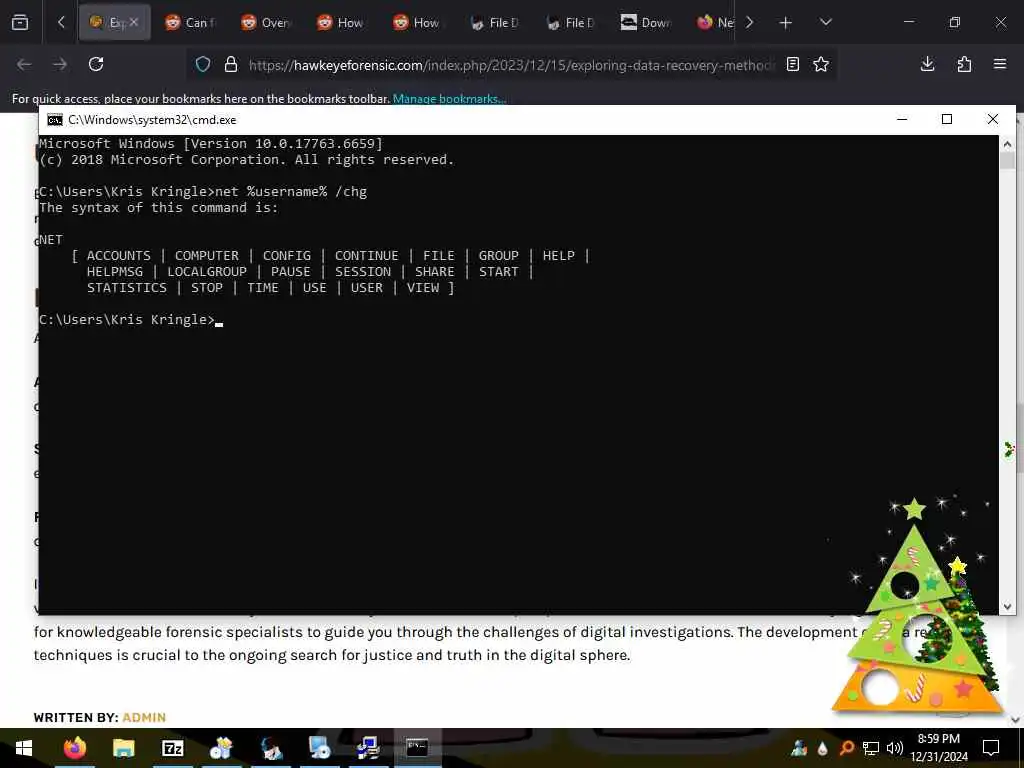The width and height of the screenshot is (1024, 768).
Task: Close the active Exp browser tab
Action: tap(134, 22)
